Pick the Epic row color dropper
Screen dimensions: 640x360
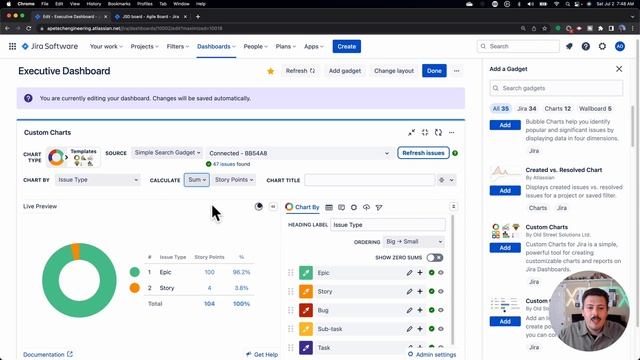click(x=306, y=273)
